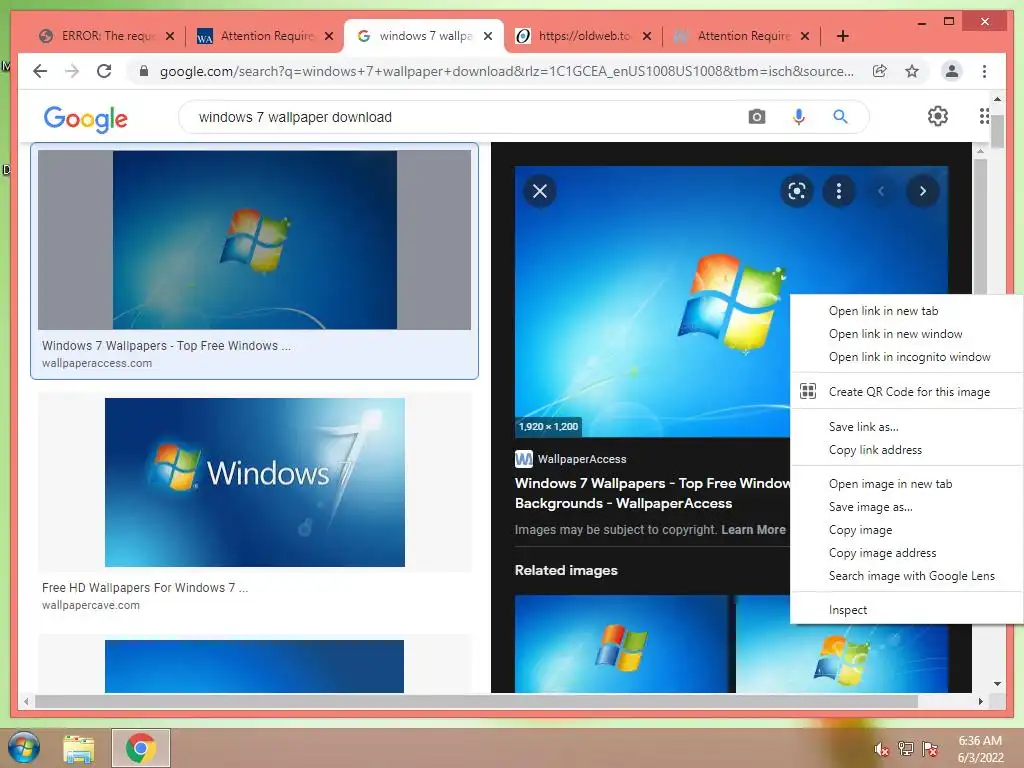Click the taskbar clock 6:36 AM
Image resolution: width=1024 pixels, height=768 pixels.
pyautogui.click(x=980, y=741)
